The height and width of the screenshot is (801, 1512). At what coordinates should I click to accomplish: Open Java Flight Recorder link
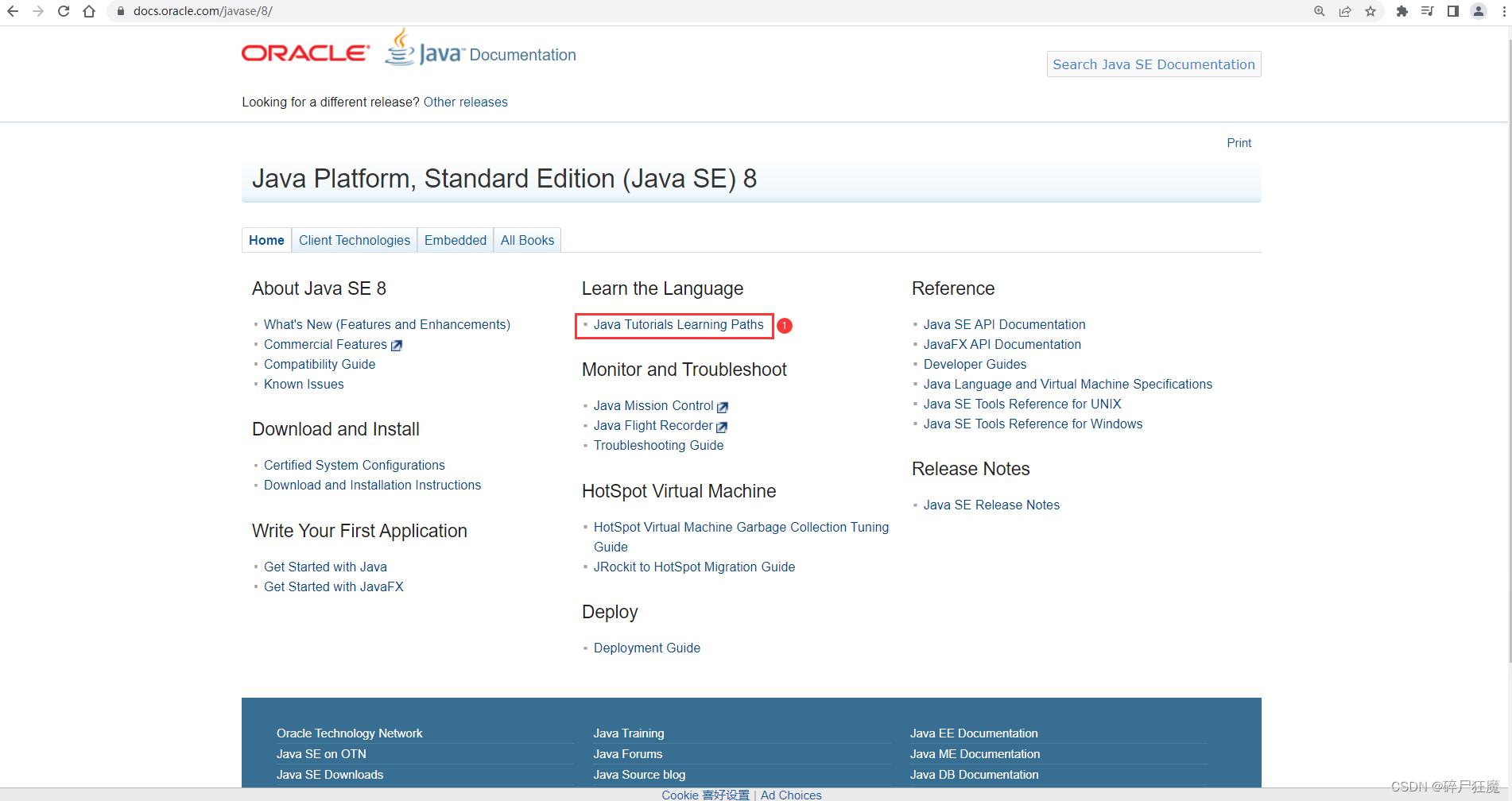click(653, 425)
